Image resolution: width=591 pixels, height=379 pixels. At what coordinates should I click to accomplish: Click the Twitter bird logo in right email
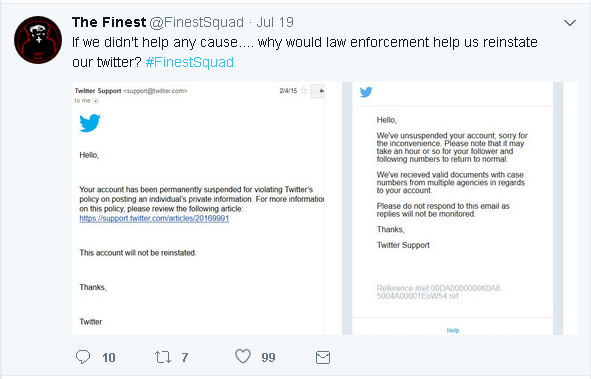(x=366, y=92)
